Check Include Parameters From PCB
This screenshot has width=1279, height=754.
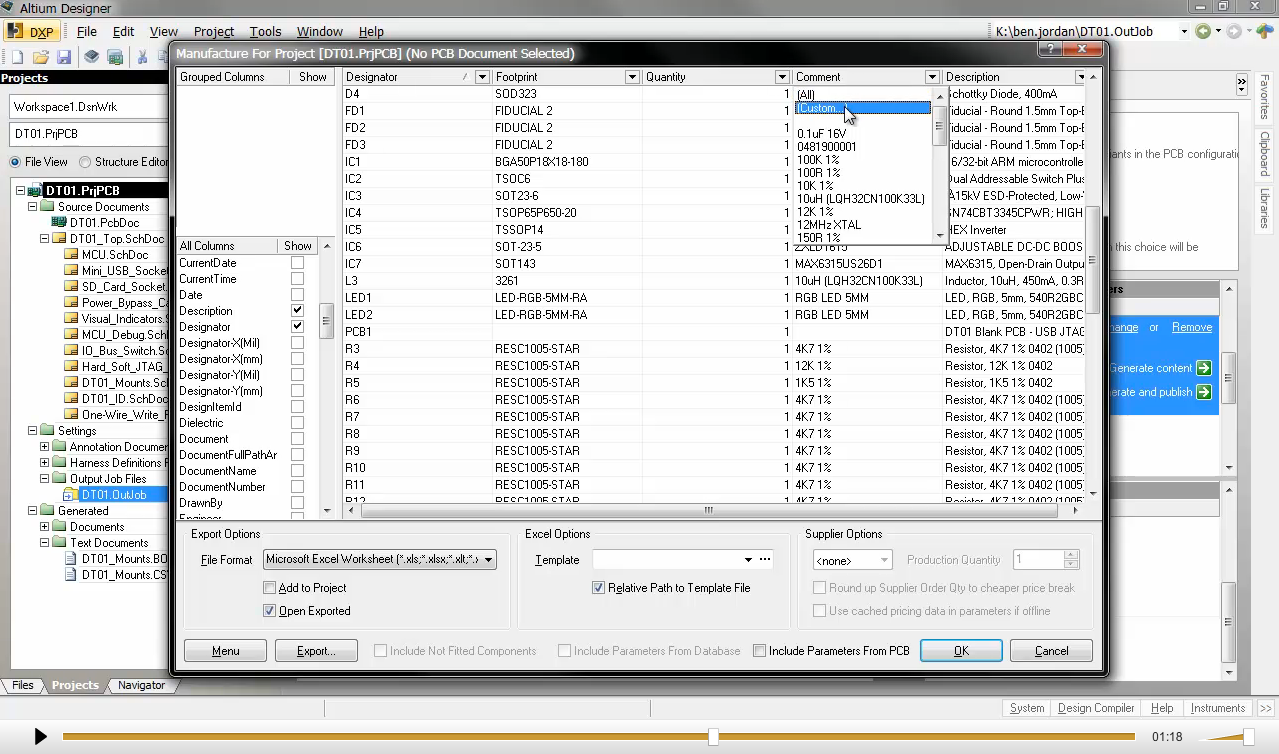(x=760, y=651)
